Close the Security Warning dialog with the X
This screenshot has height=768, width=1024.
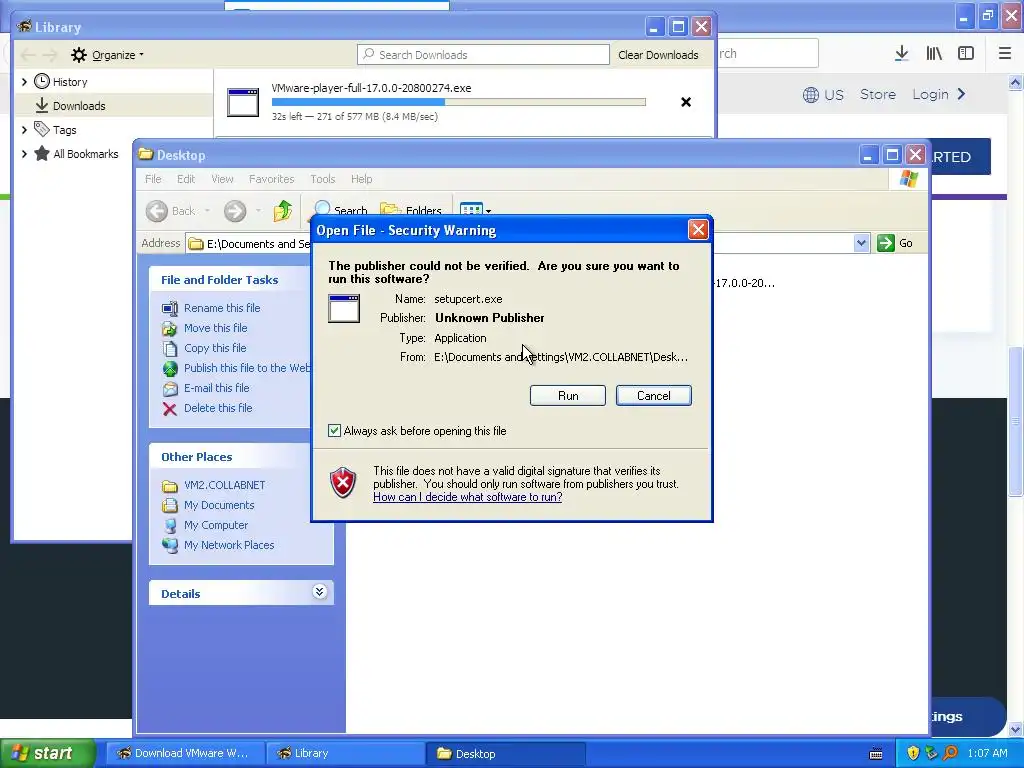point(698,230)
